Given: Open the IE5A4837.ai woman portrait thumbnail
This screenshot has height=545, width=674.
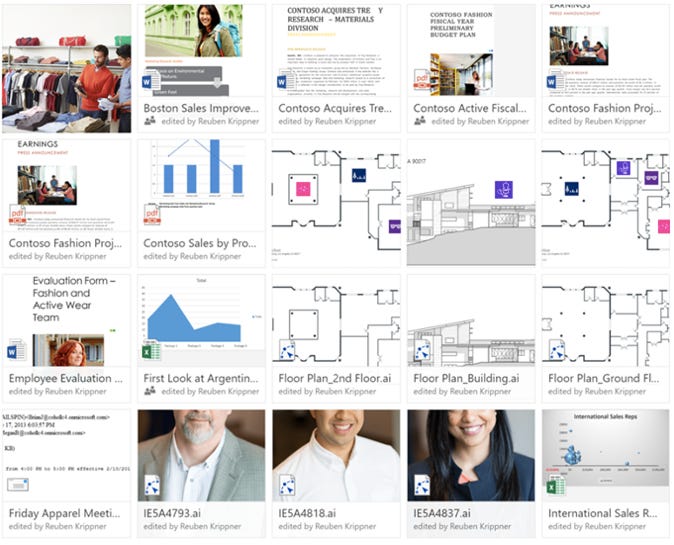Looking at the screenshot, I should [471, 455].
